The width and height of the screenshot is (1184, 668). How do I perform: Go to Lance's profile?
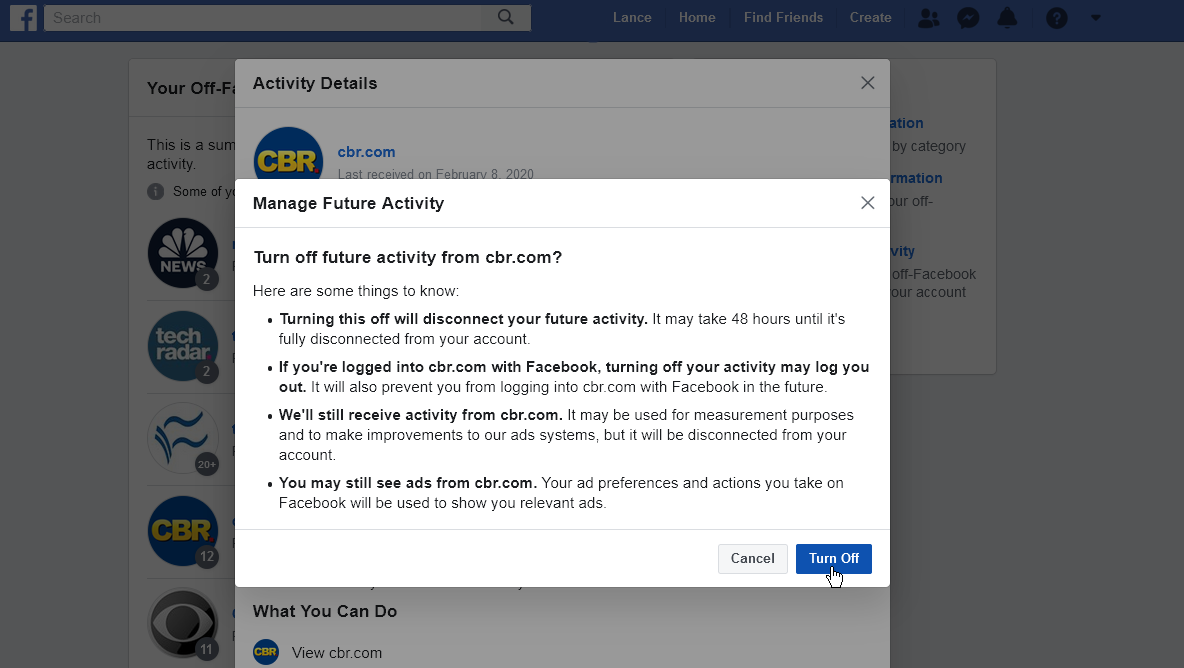coord(632,17)
